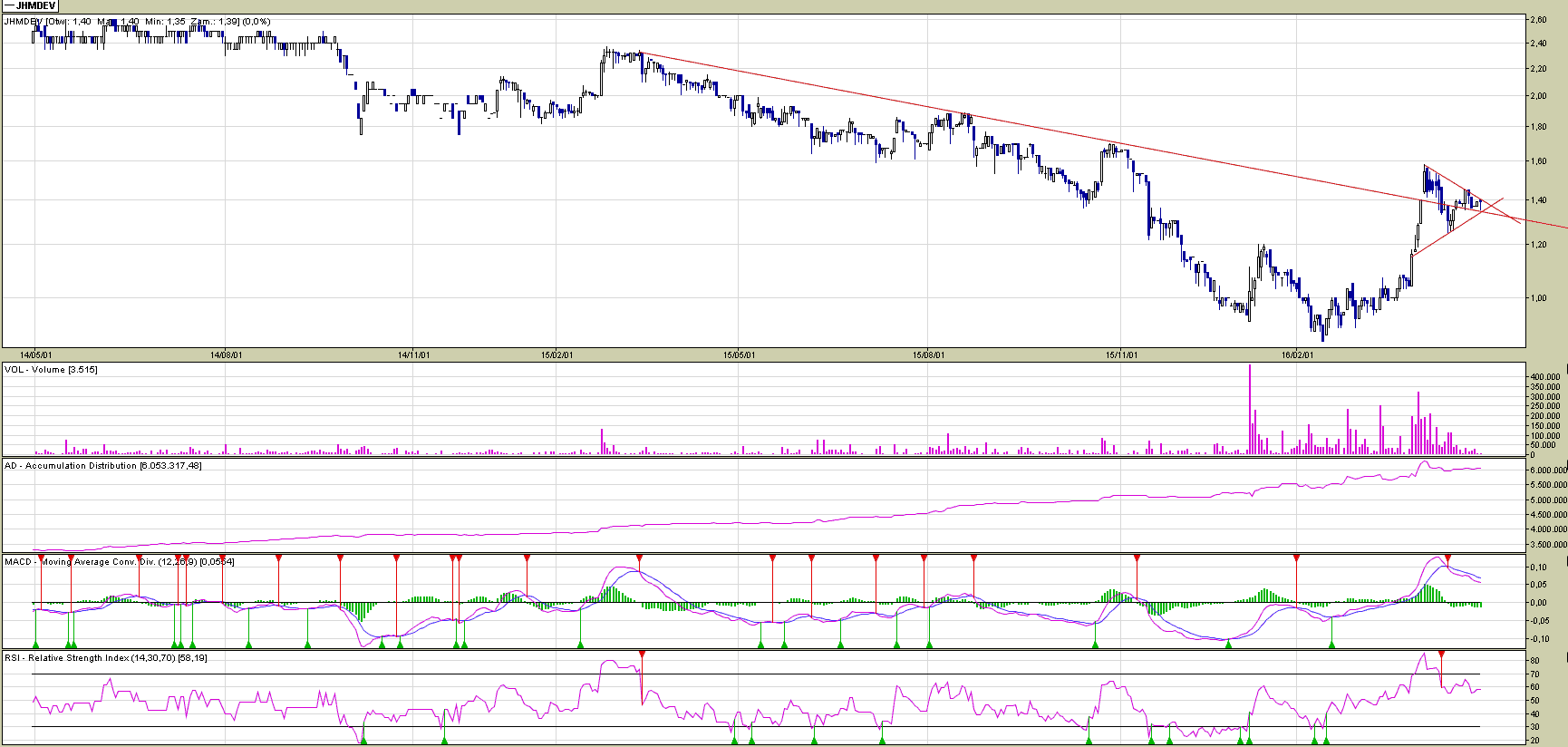This screenshot has height=747, width=1568.
Task: Select the rightmost red MACD sell marker
Action: click(1447, 558)
